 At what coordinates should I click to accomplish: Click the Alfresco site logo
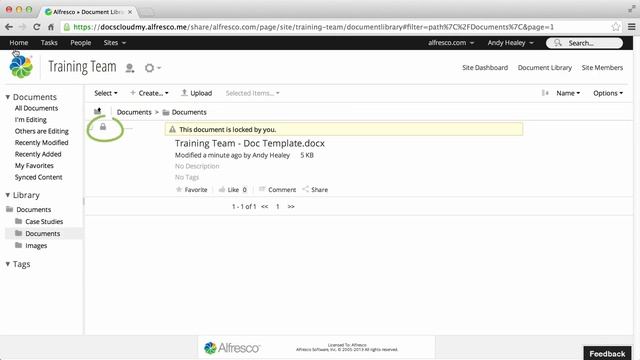pos(21,67)
